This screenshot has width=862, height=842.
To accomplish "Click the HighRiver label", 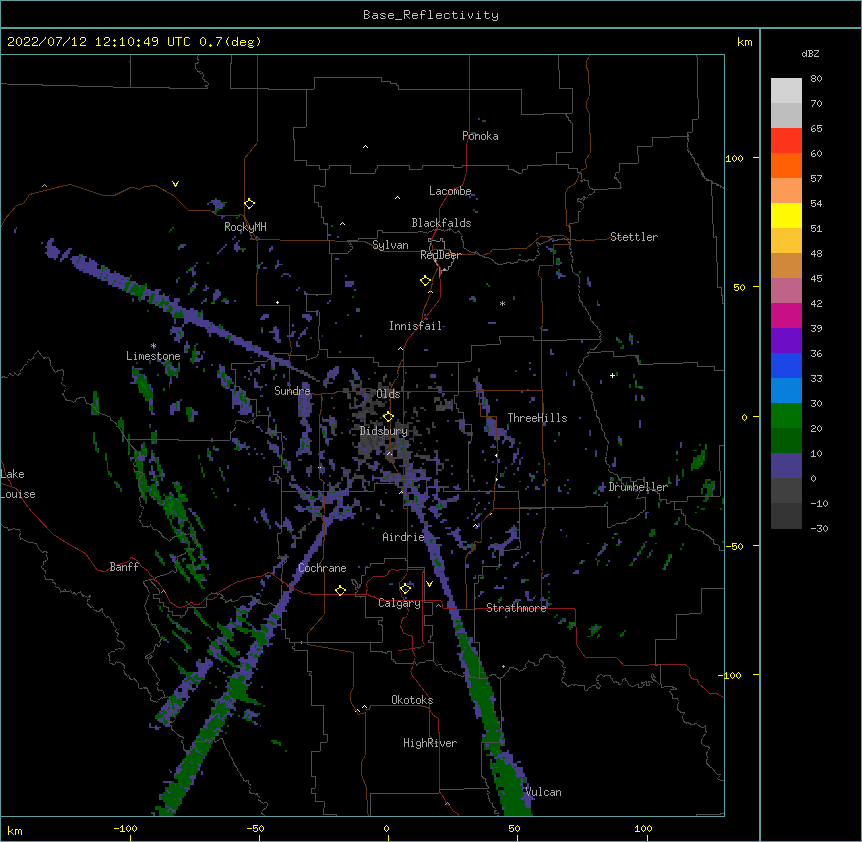I will click(x=430, y=743).
